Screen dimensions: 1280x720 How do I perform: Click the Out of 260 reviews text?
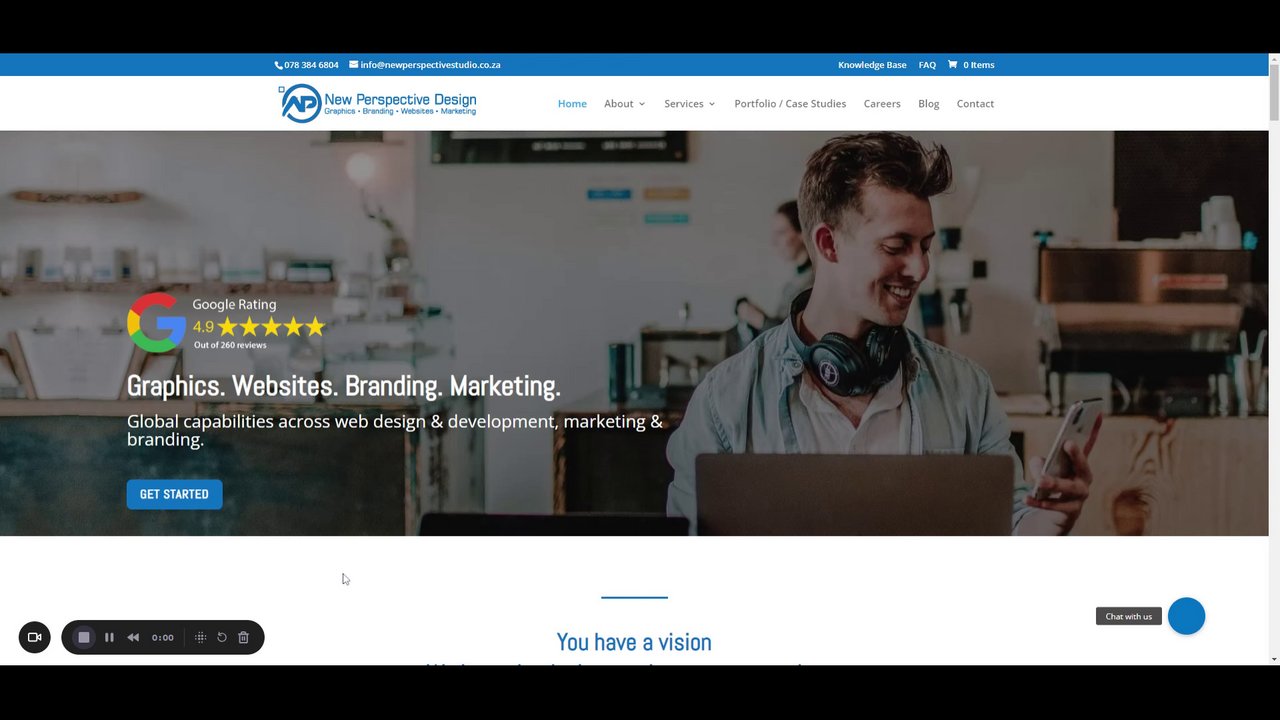230,345
